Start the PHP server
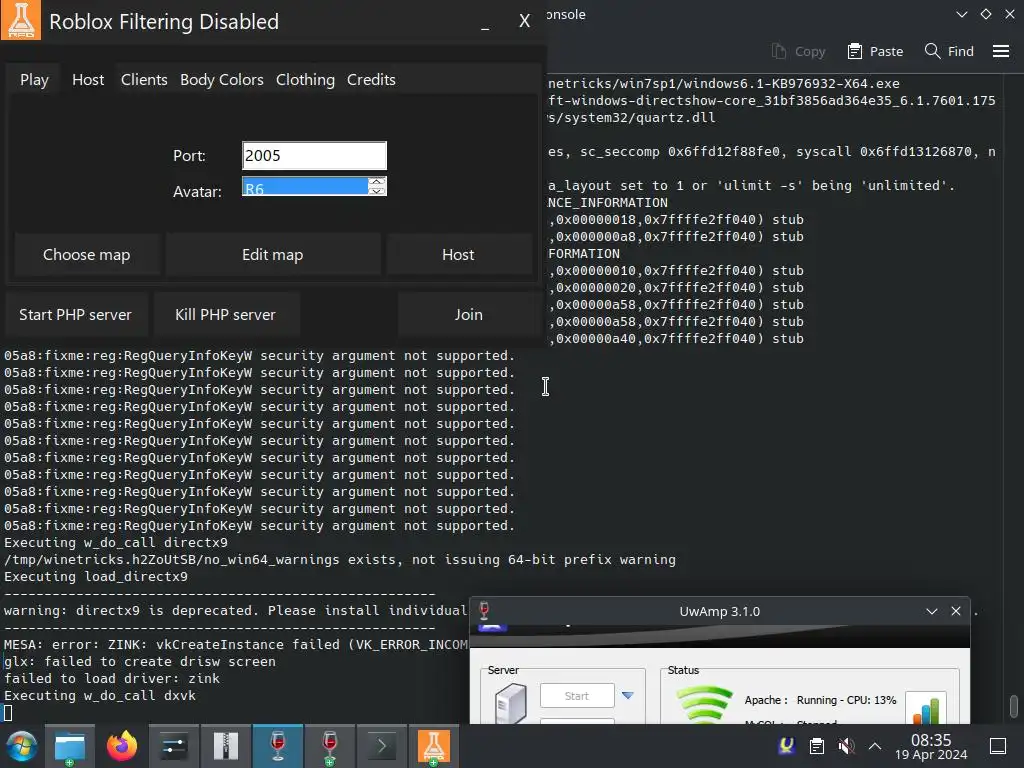1024x768 pixels. coord(75,315)
